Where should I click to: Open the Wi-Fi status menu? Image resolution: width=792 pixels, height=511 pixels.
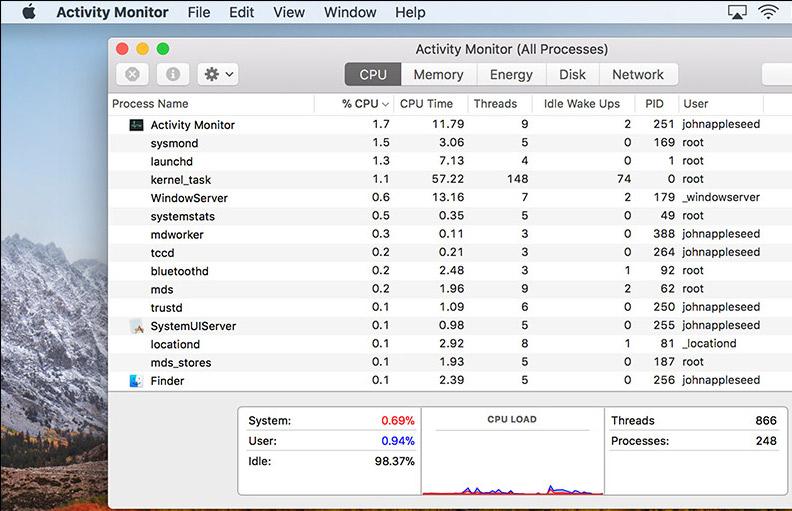point(768,12)
